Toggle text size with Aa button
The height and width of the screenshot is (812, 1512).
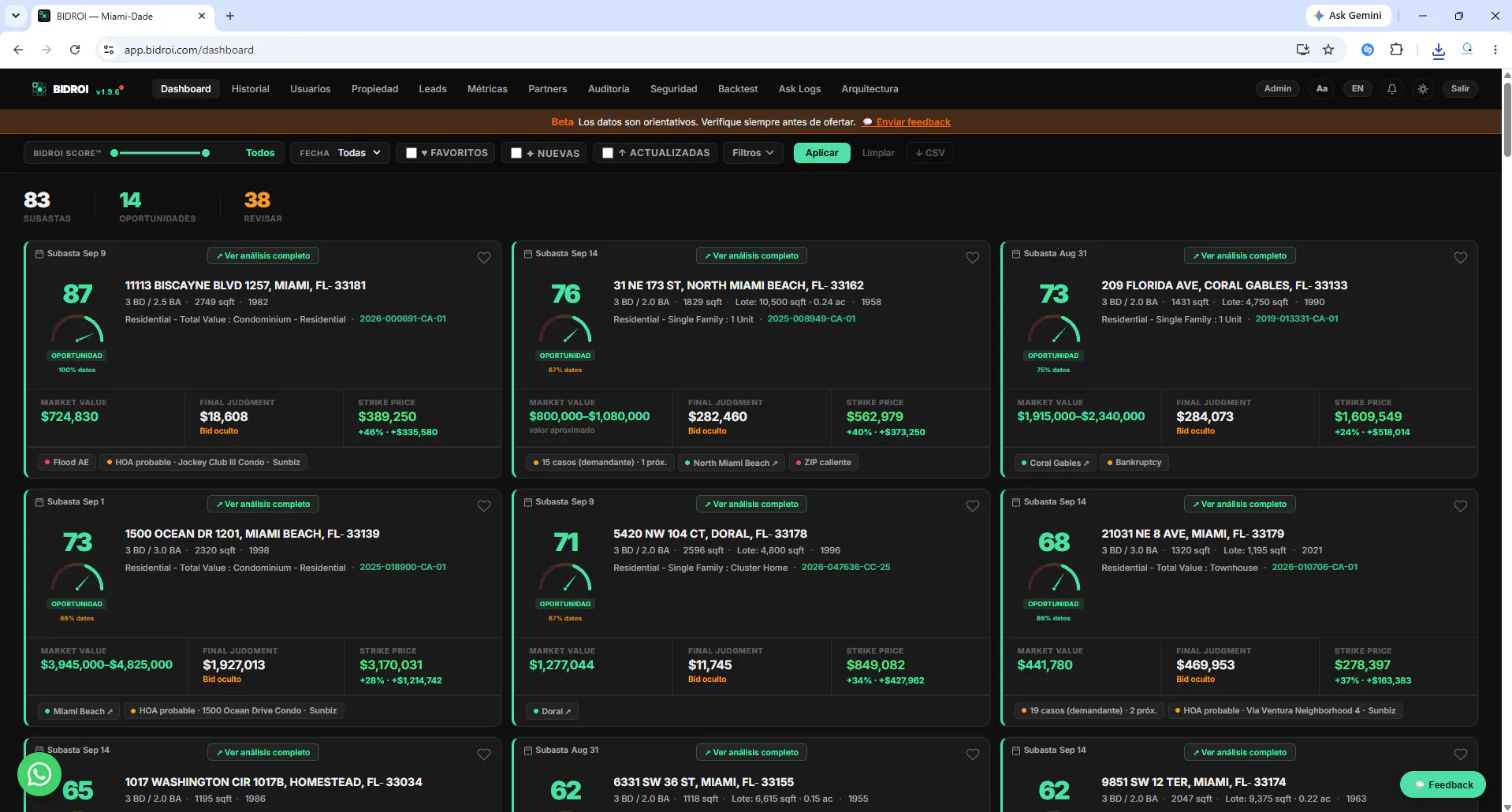point(1322,89)
